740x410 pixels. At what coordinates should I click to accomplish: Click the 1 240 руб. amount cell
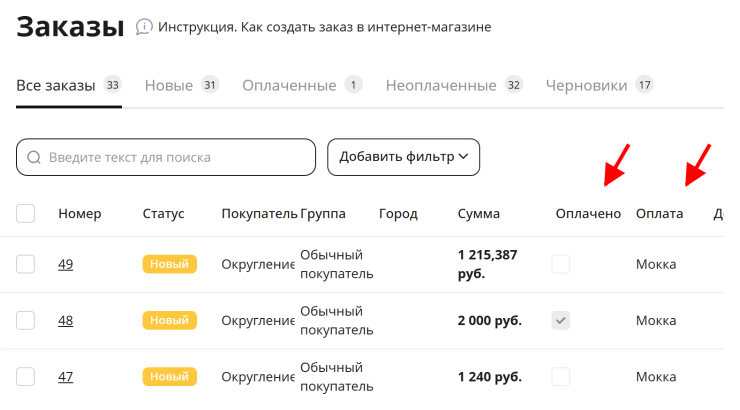coord(489,377)
